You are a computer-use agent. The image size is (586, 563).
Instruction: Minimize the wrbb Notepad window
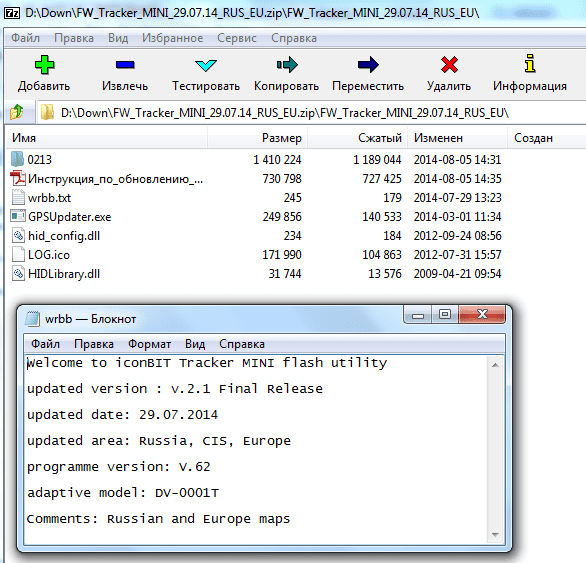click(x=418, y=315)
